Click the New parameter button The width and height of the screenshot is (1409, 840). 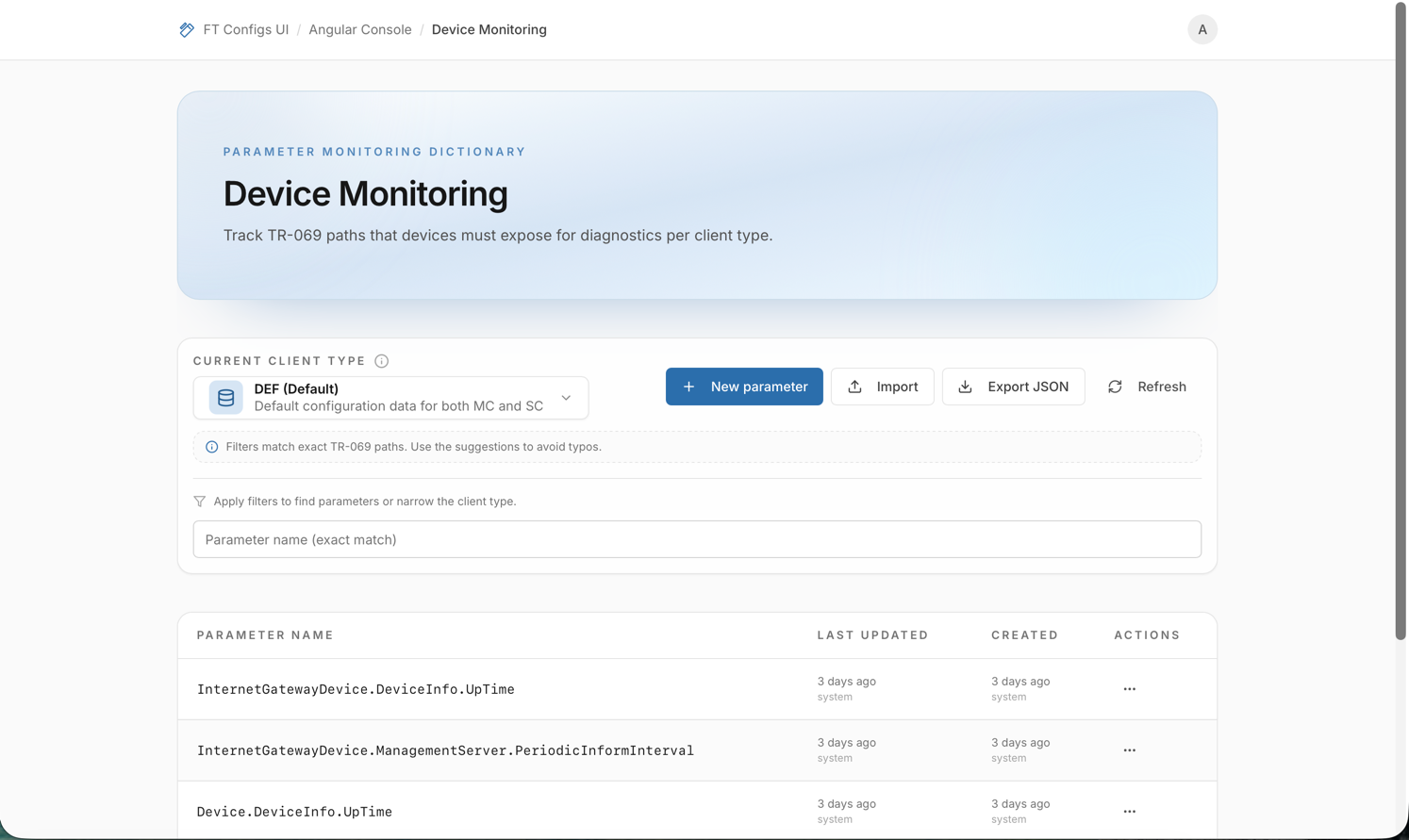744,387
